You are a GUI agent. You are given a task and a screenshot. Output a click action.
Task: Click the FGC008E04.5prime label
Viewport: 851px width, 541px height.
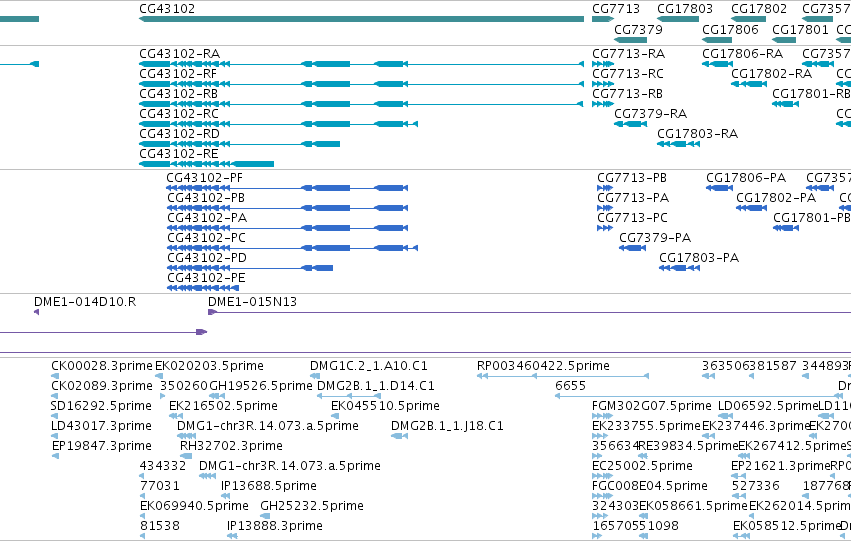[650, 487]
